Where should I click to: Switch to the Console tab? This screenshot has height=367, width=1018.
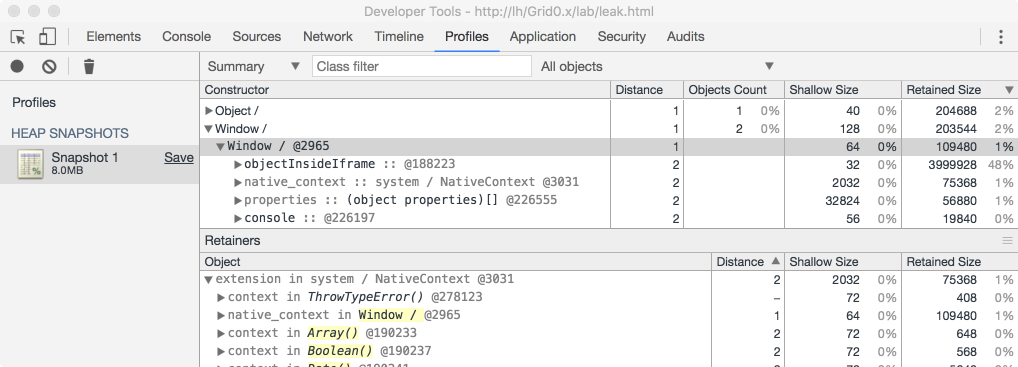click(x=186, y=37)
